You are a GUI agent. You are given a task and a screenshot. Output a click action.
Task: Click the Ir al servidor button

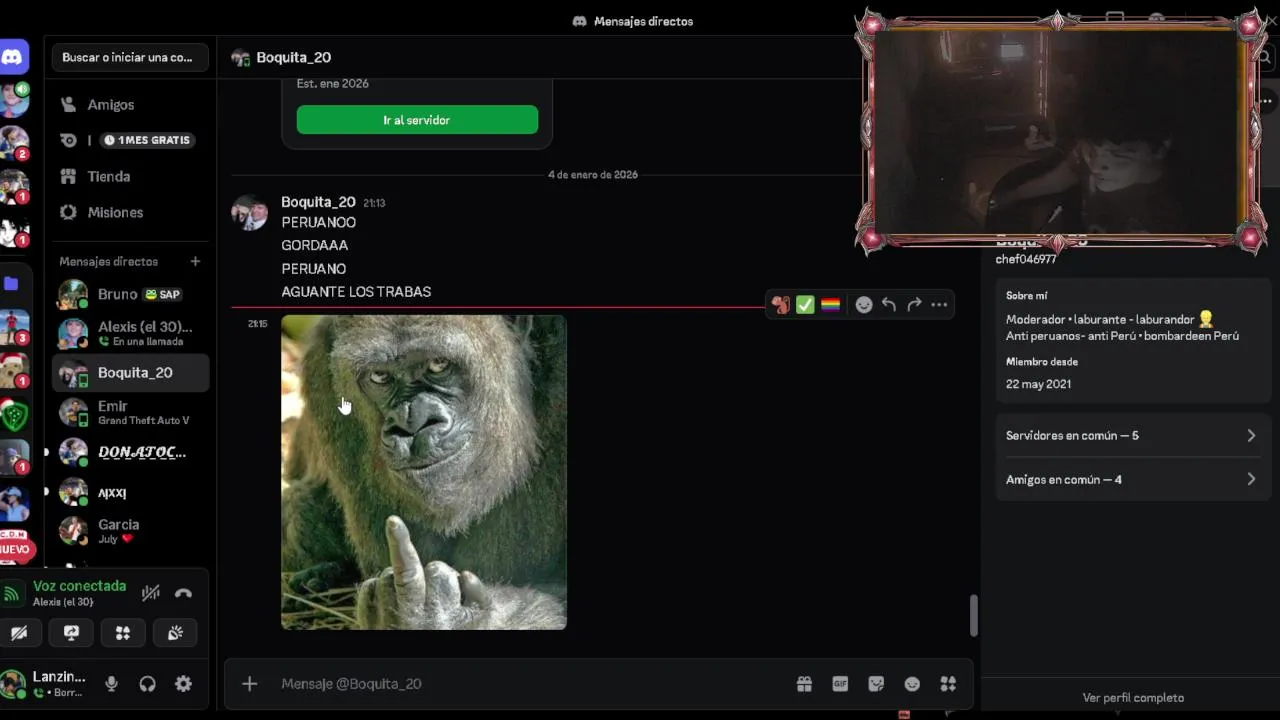click(417, 120)
